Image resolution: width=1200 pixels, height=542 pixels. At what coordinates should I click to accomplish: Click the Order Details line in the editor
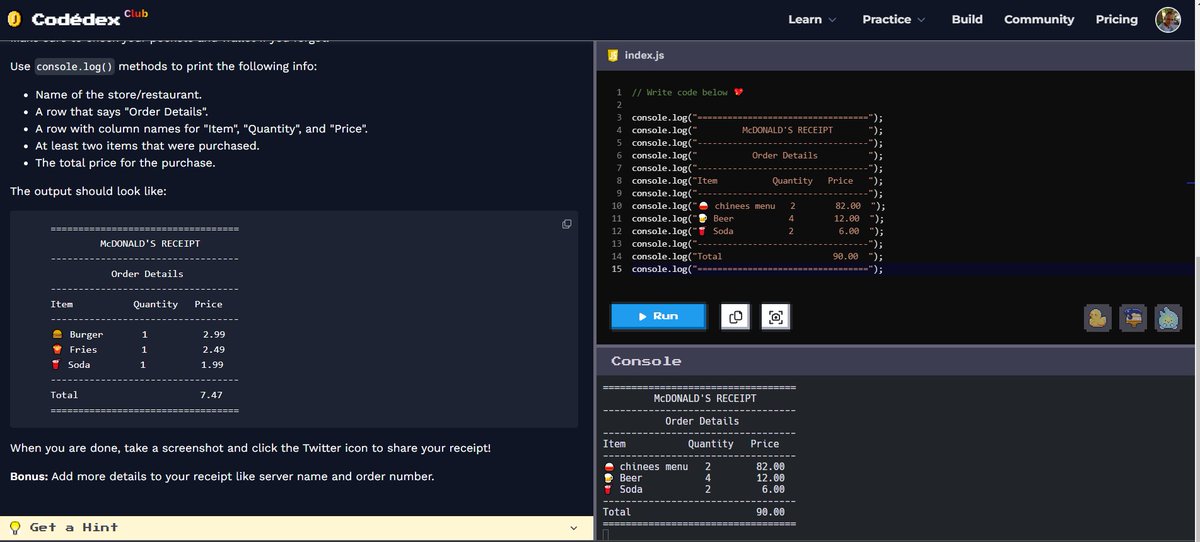(x=757, y=155)
